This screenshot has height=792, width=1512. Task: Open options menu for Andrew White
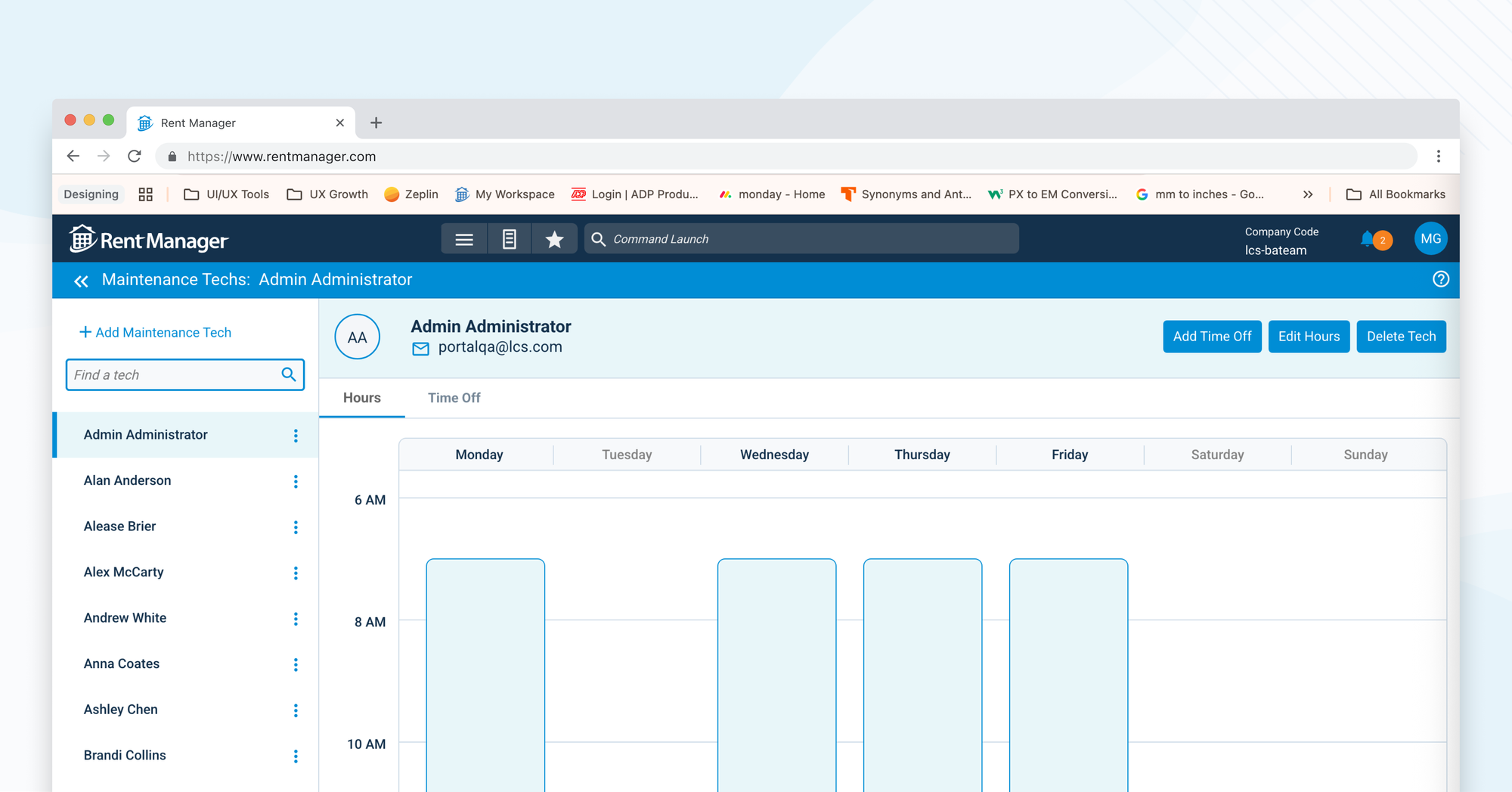[x=296, y=619]
